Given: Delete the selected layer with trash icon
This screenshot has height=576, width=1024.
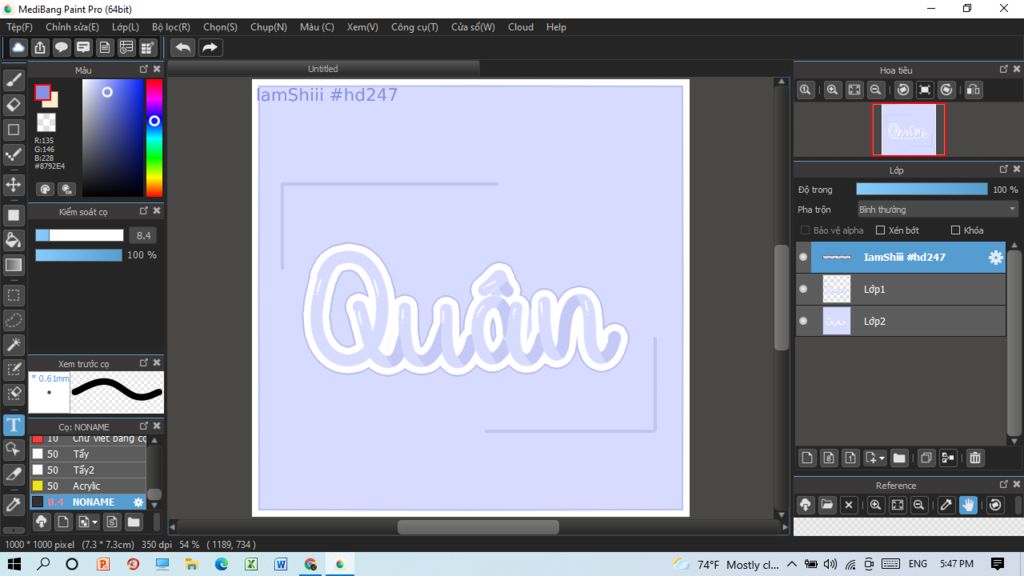Looking at the screenshot, I should [975, 458].
